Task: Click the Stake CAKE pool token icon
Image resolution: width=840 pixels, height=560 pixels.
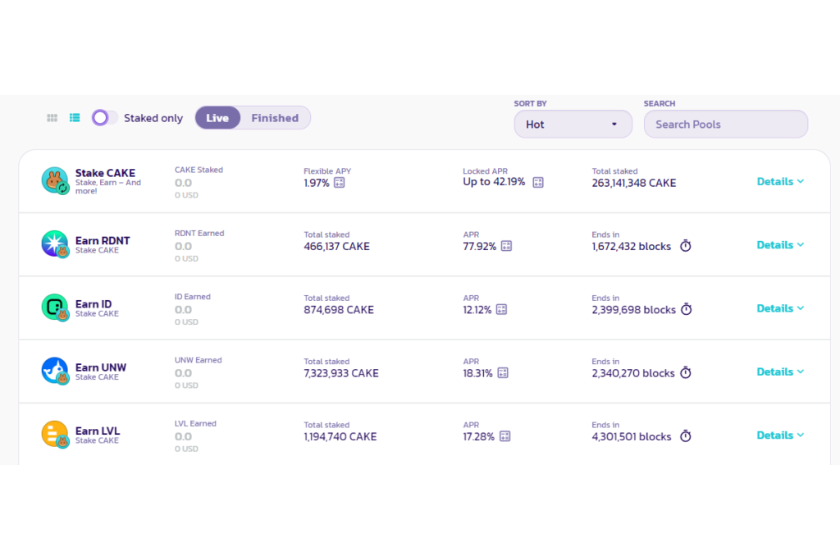Action: pyautogui.click(x=55, y=181)
